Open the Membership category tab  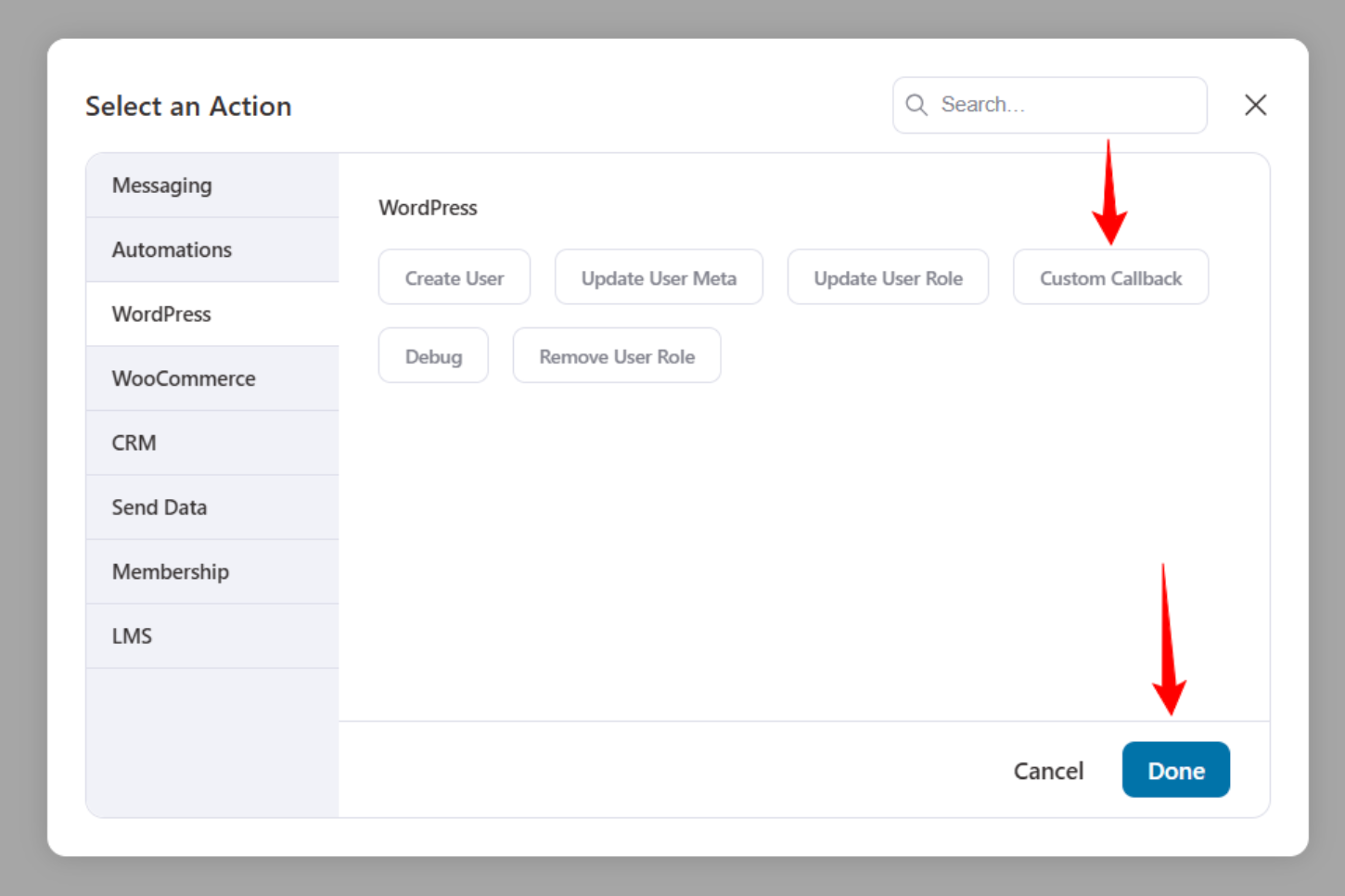pos(212,572)
